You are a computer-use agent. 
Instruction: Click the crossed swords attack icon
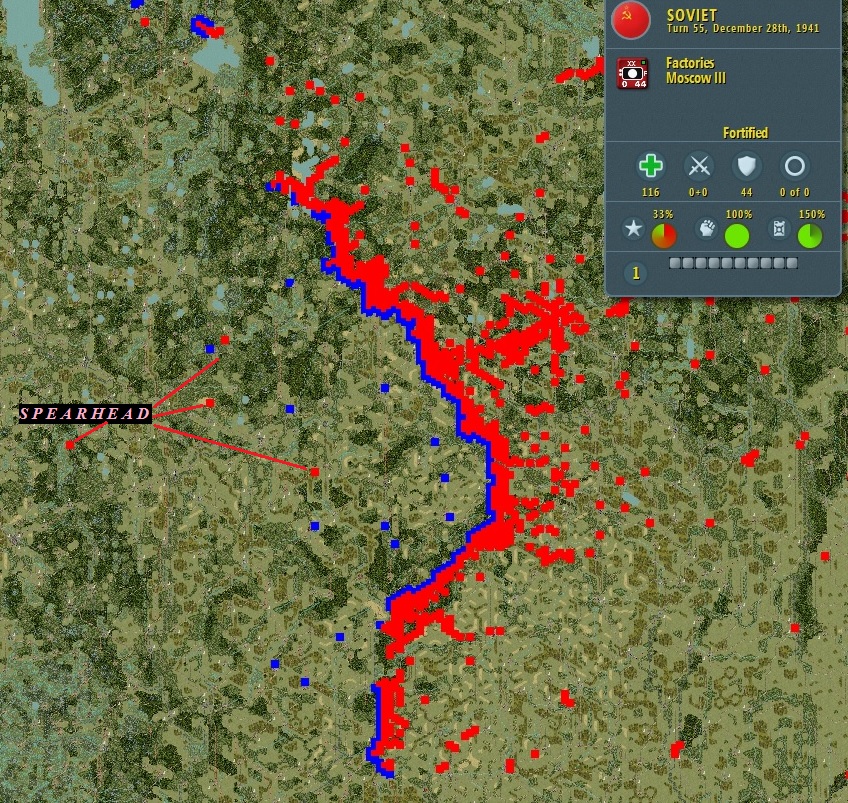699,165
